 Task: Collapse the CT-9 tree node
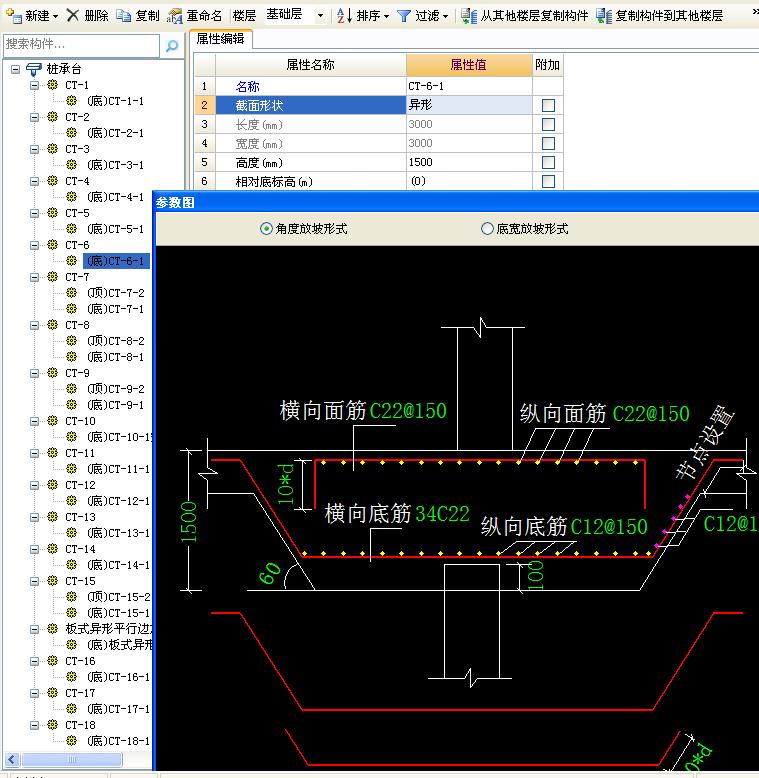pos(34,373)
